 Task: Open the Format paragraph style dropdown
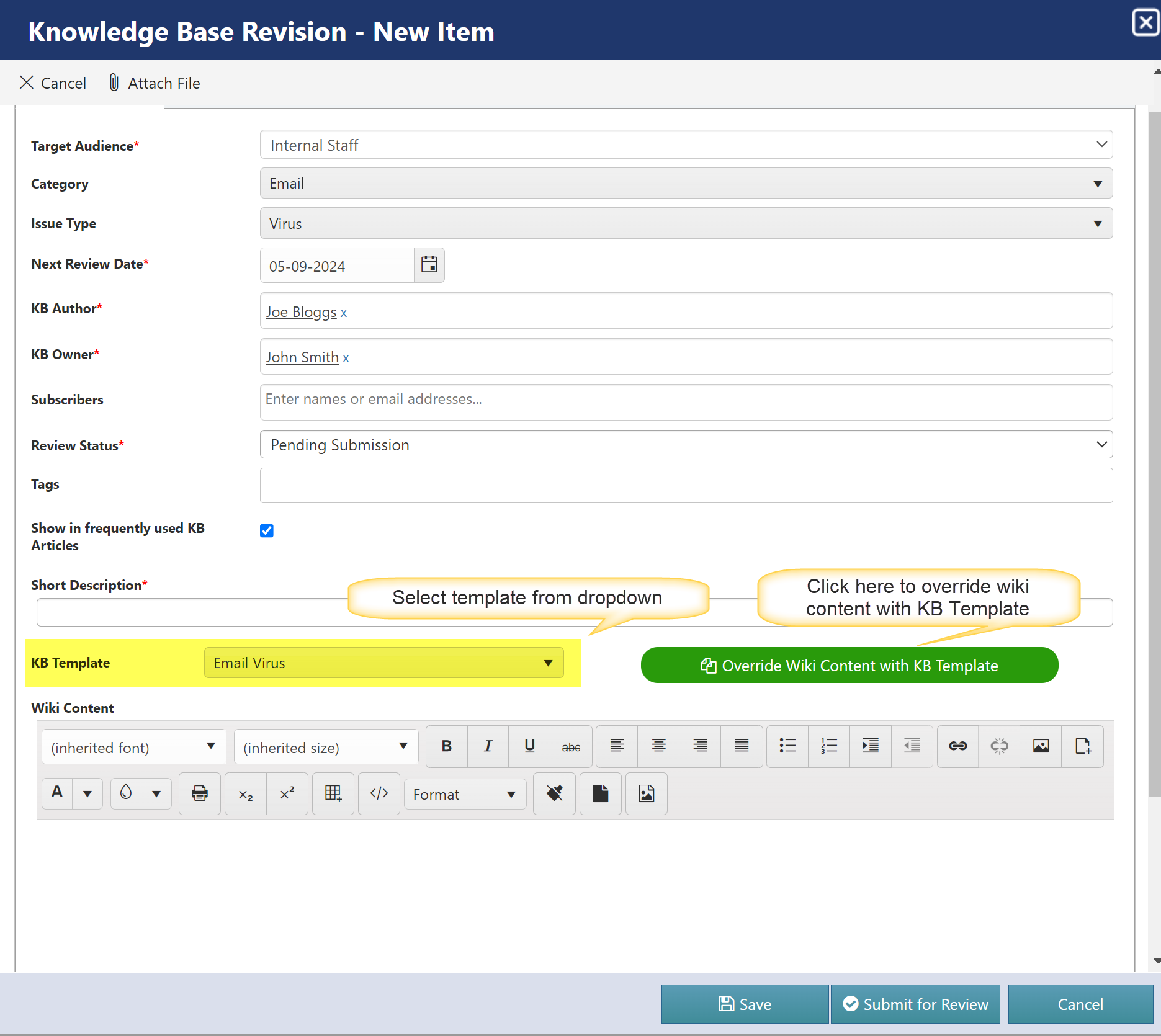[x=465, y=795]
